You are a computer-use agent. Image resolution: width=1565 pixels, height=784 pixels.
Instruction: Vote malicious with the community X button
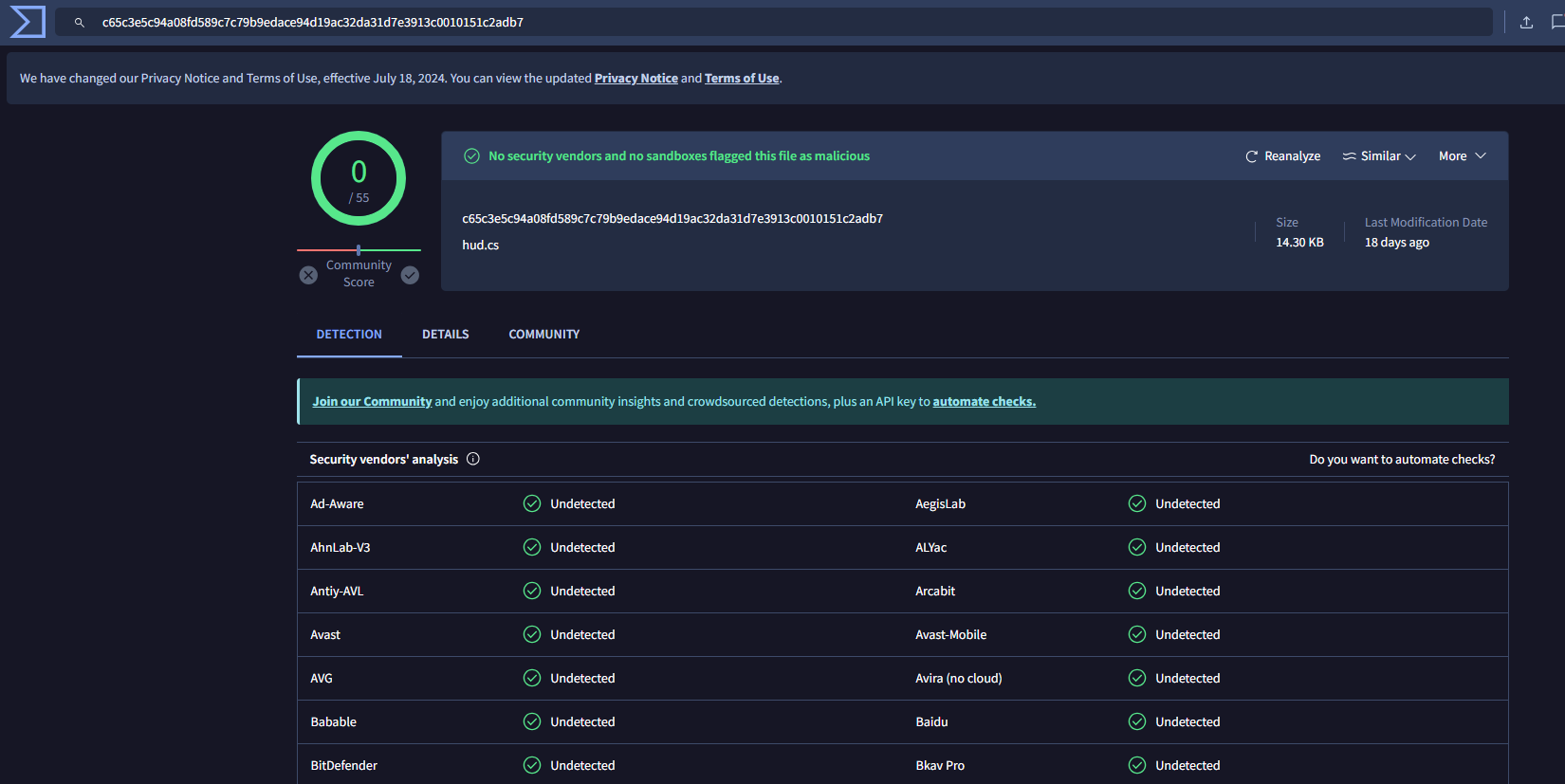pyautogui.click(x=308, y=275)
